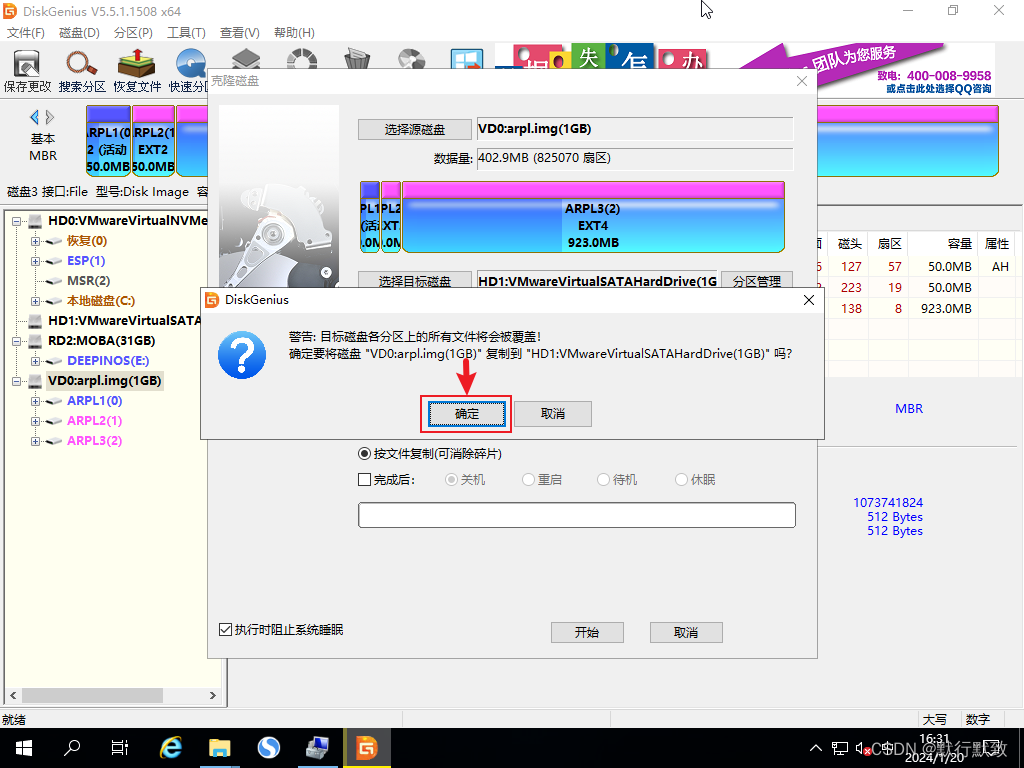Viewport: 1024px width, 768px height.
Task: Expand the ESP(1) partition node
Action: point(36,261)
